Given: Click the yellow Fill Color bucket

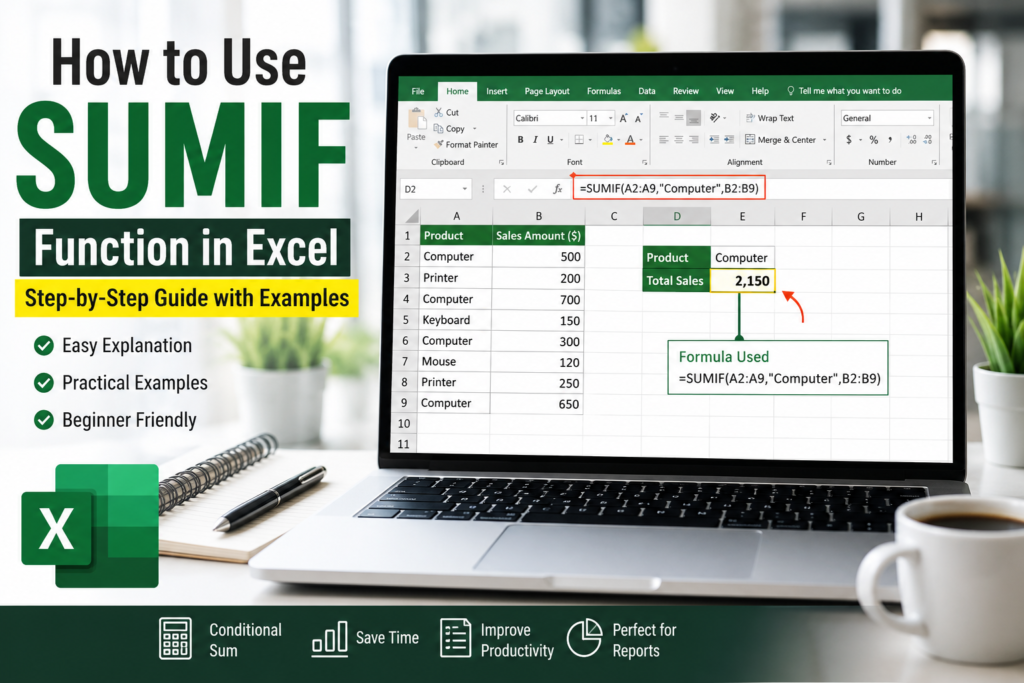Looking at the screenshot, I should coord(608,139).
